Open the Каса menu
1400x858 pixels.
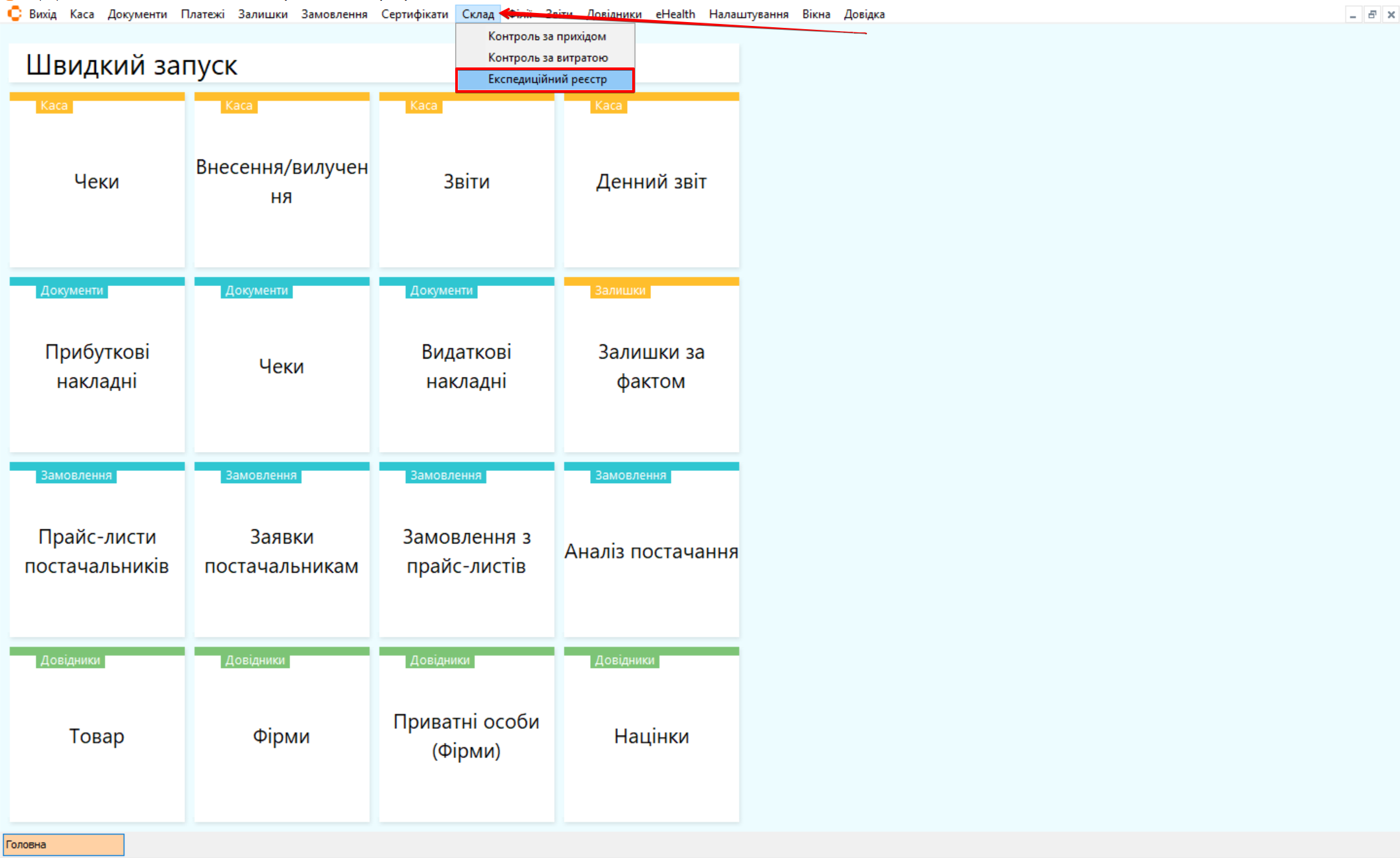coord(82,14)
